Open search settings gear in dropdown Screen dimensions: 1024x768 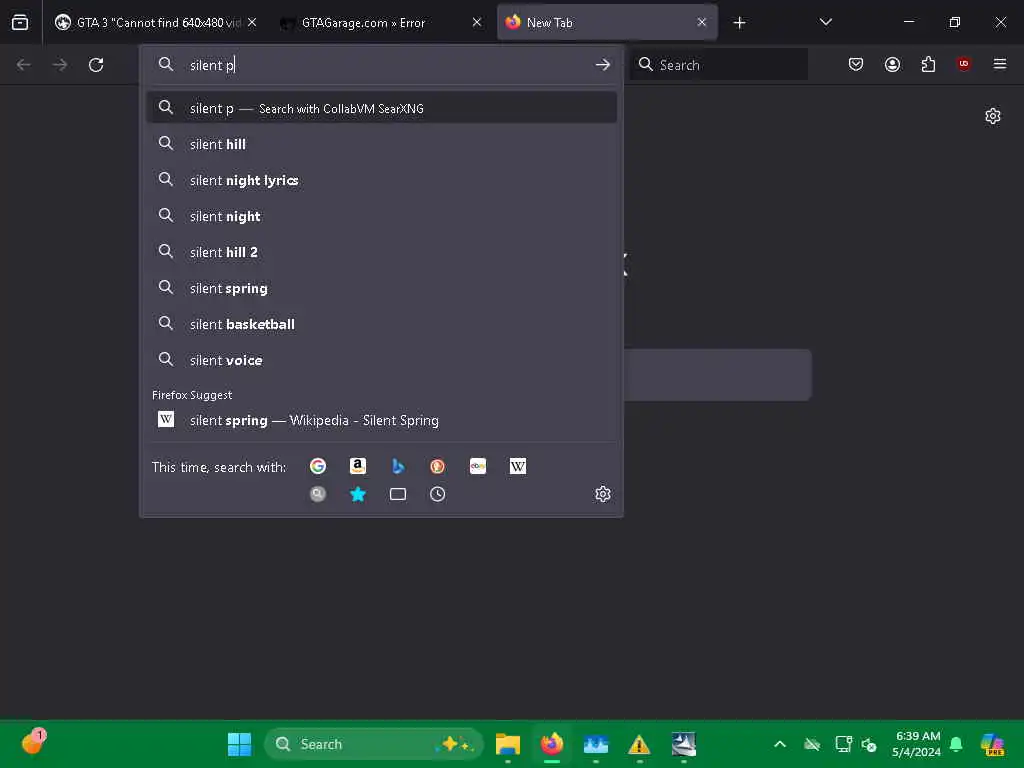pyautogui.click(x=603, y=494)
